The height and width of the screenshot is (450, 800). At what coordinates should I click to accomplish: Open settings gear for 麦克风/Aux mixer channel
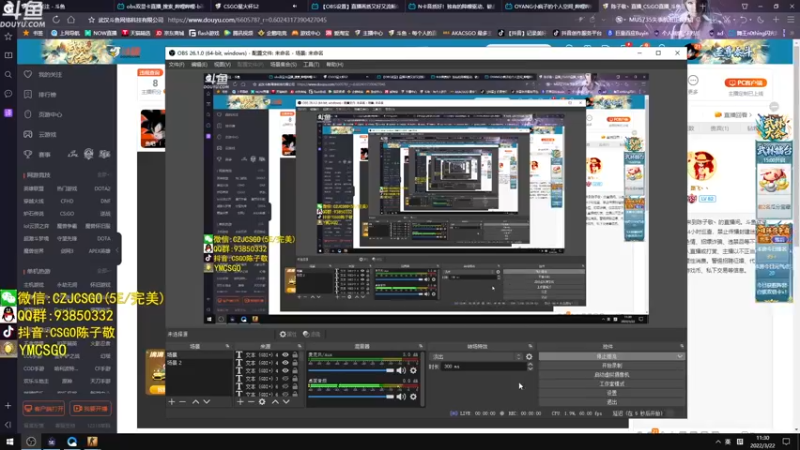tap(413, 370)
